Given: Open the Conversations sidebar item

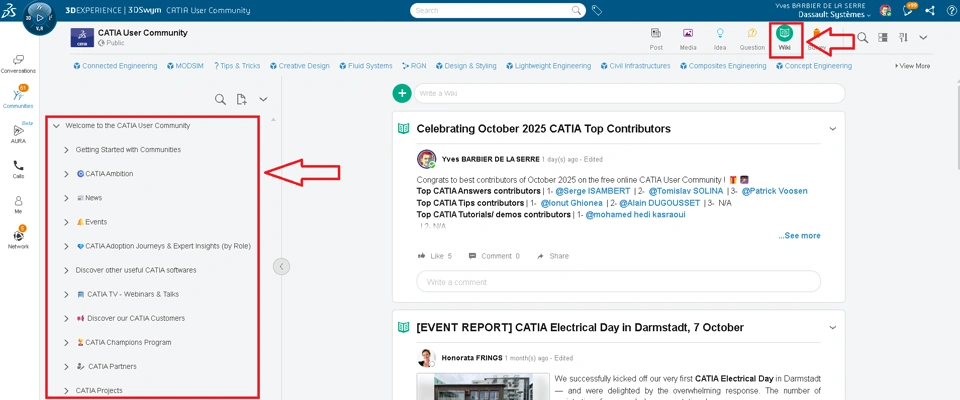Looking at the screenshot, I should pos(18,64).
